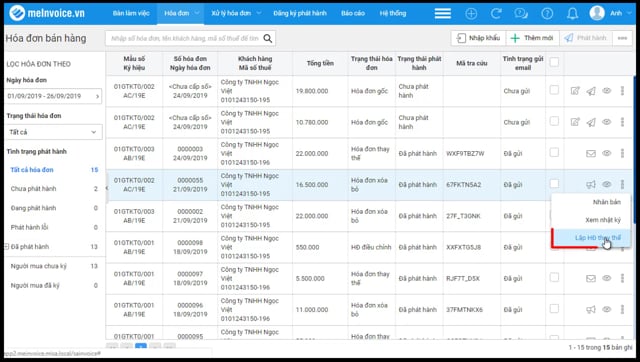Click the megaphone icon for invoice 0000096

[x=591, y=309]
